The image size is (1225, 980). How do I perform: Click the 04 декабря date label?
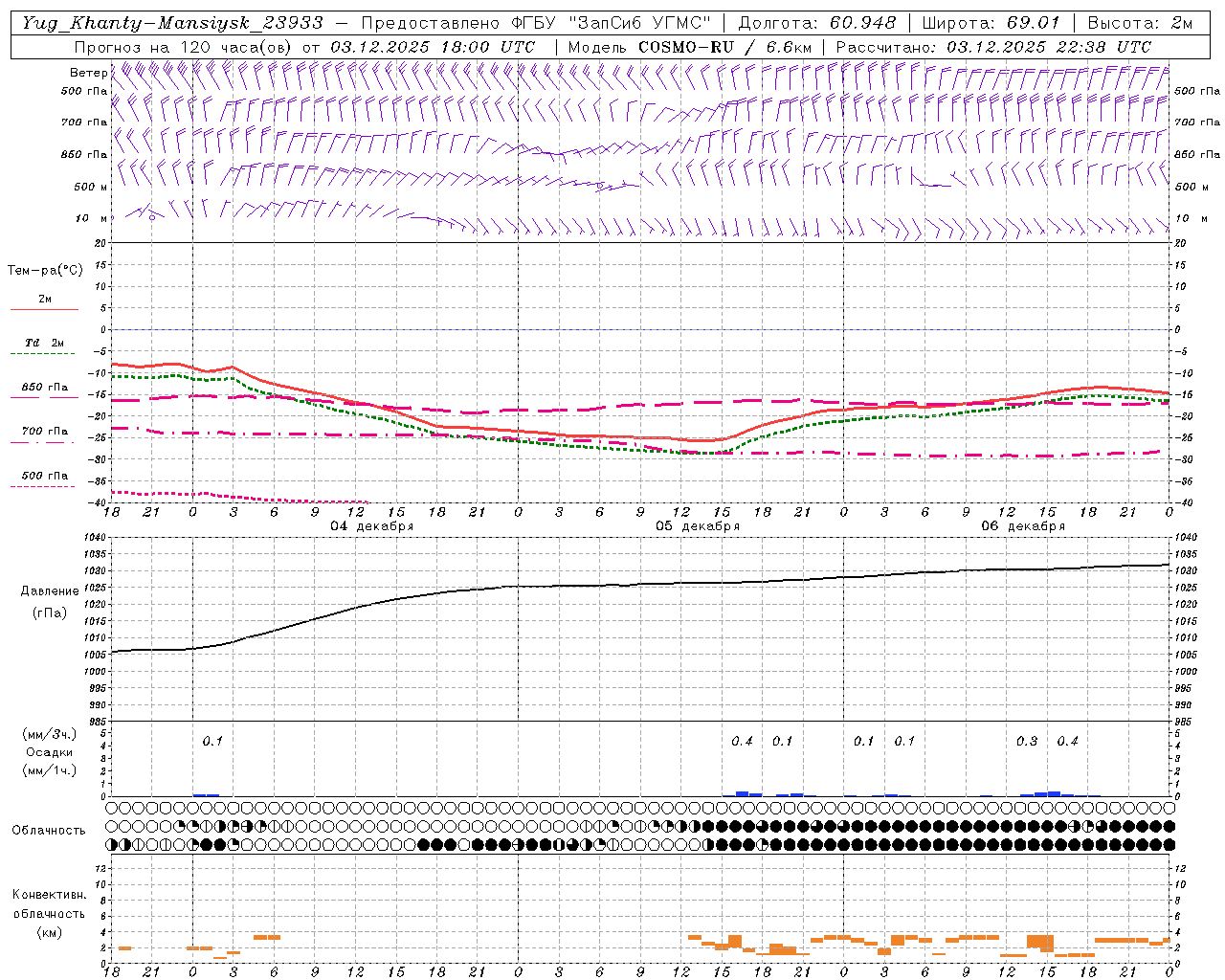[372, 526]
